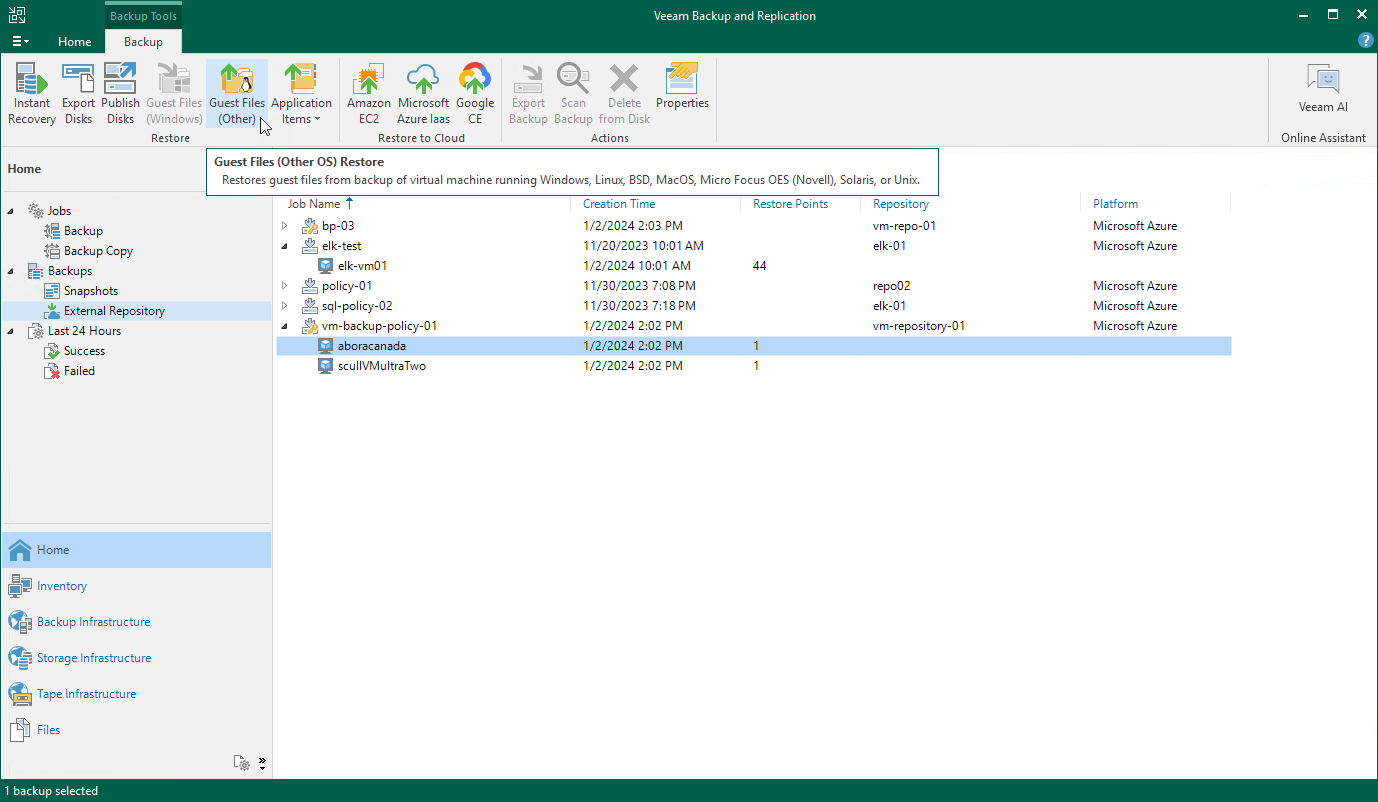Switch to the Backup ribbon tab
1378x802 pixels.
click(143, 41)
